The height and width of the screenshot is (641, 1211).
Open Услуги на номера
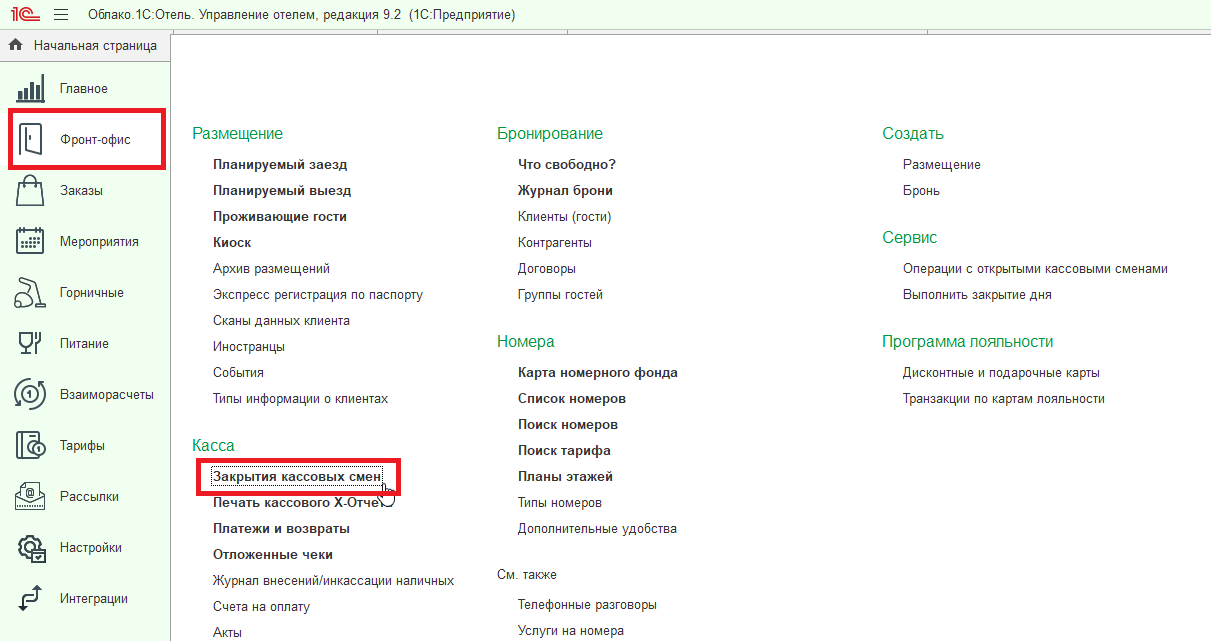pos(571,631)
